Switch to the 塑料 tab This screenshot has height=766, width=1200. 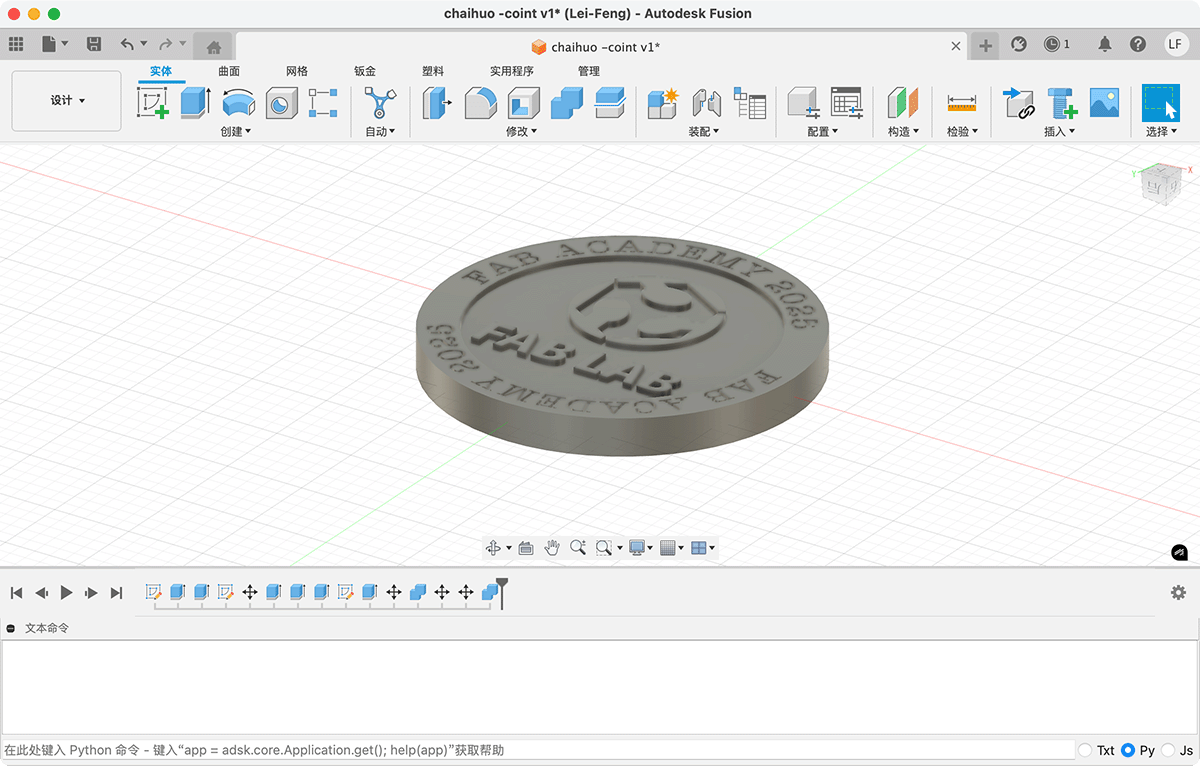coord(433,71)
